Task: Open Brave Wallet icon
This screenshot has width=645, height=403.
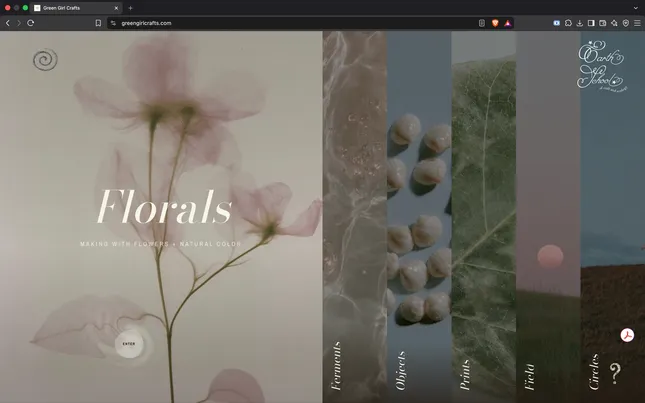Action: [x=603, y=23]
